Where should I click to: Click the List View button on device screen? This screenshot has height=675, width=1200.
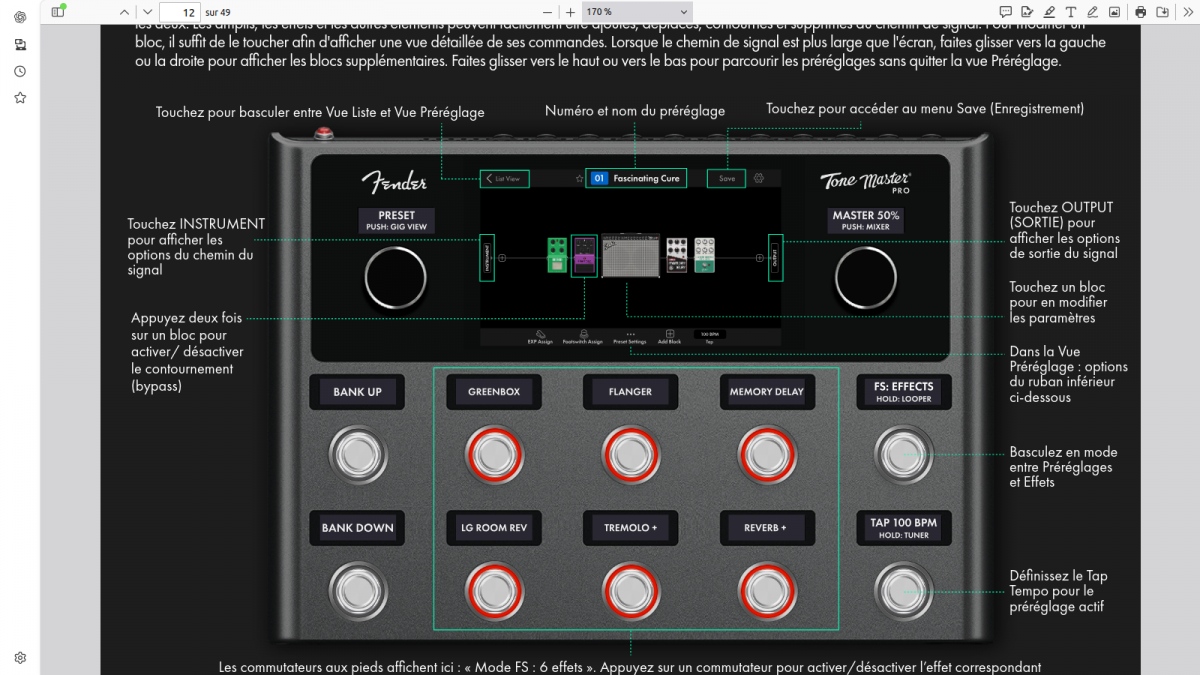505,179
